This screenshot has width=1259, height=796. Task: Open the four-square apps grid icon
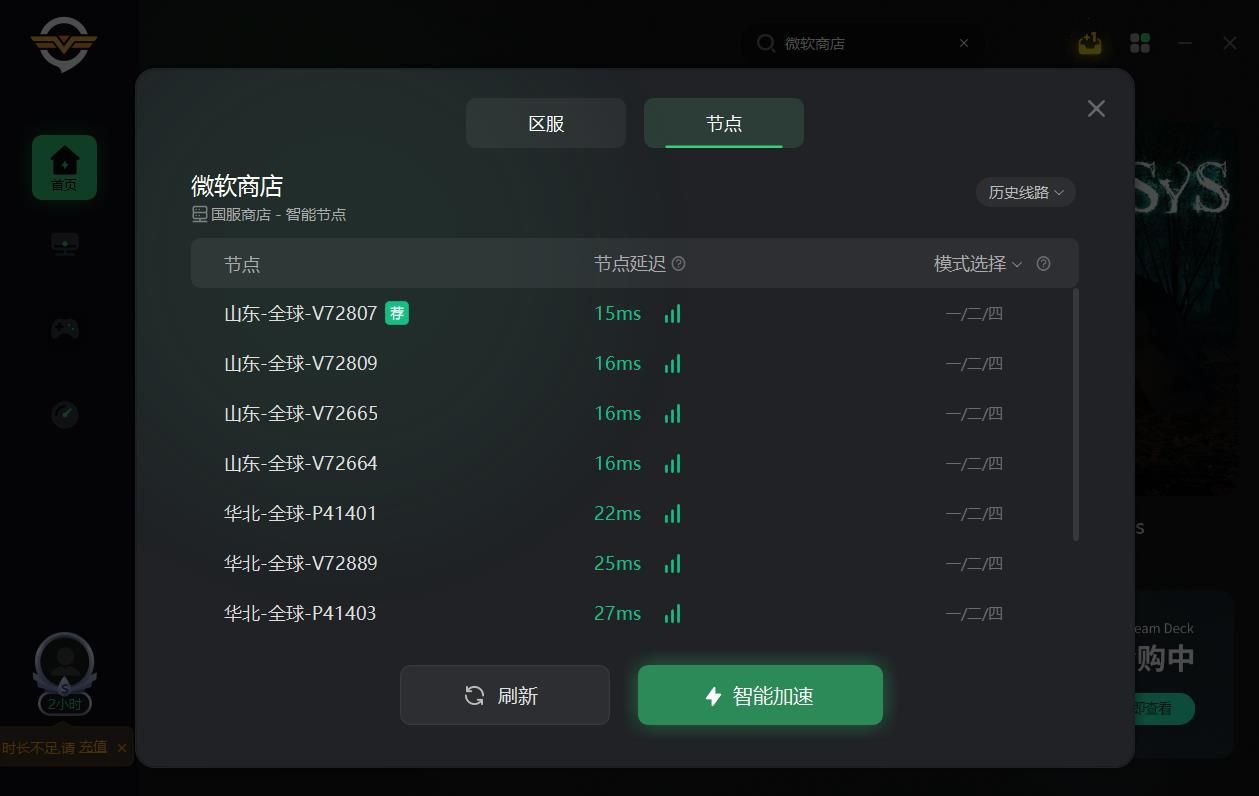pyautogui.click(x=1140, y=43)
